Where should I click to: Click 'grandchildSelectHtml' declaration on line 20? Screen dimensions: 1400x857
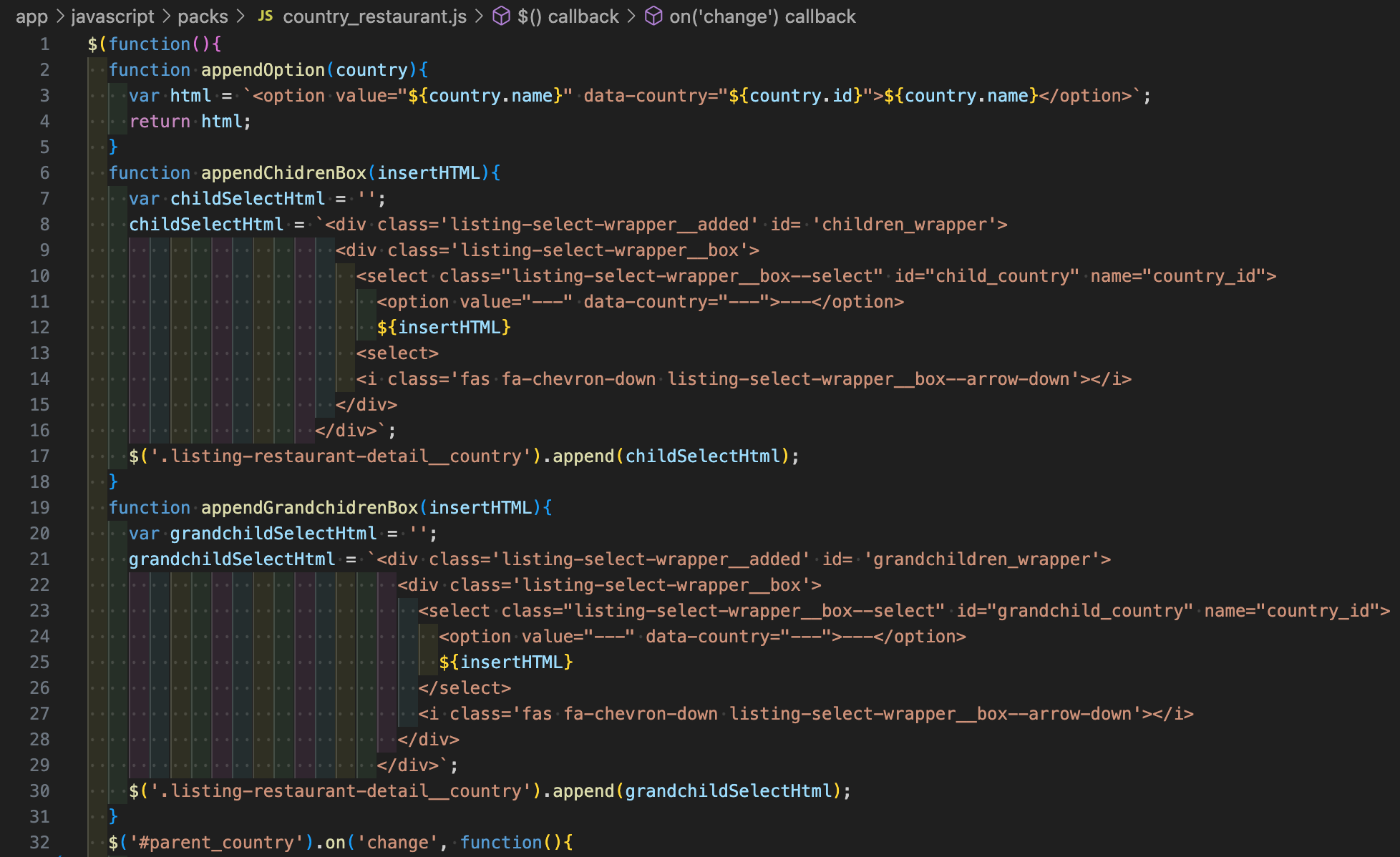tap(273, 534)
